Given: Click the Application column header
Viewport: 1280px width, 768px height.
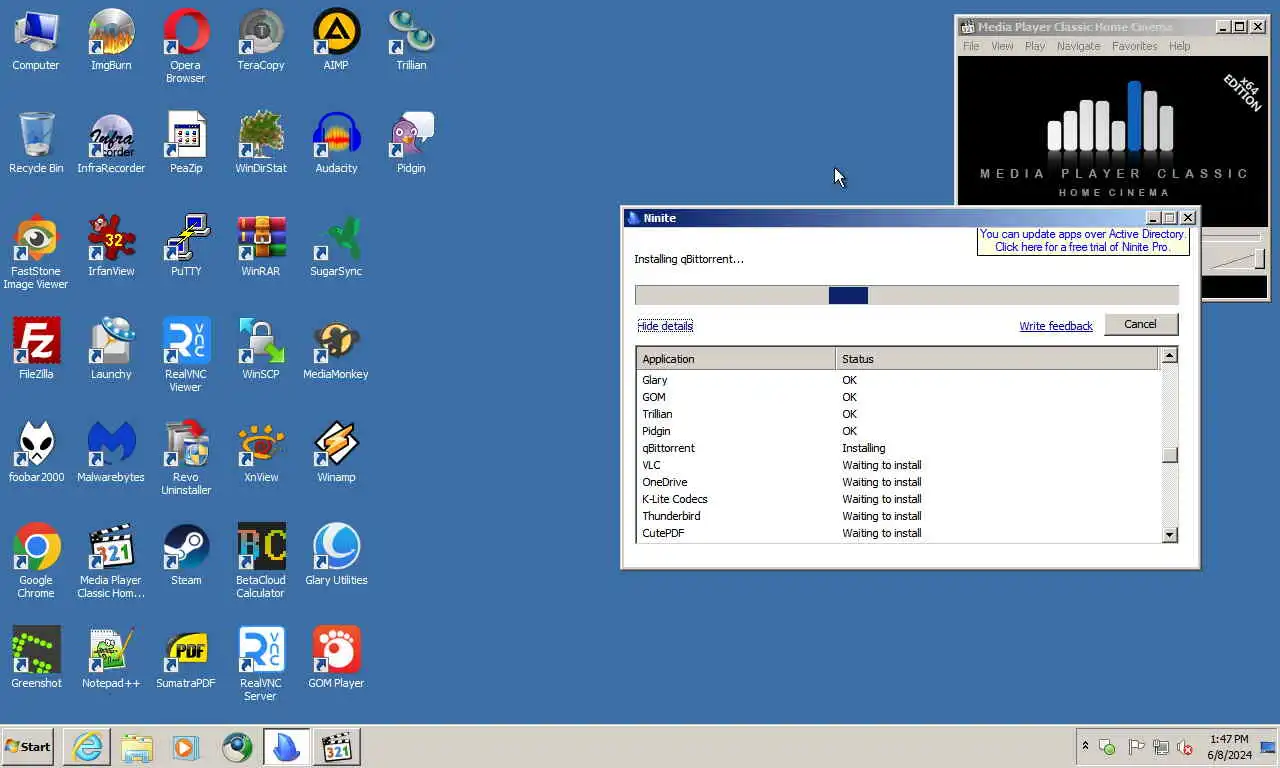Looking at the screenshot, I should 736,359.
